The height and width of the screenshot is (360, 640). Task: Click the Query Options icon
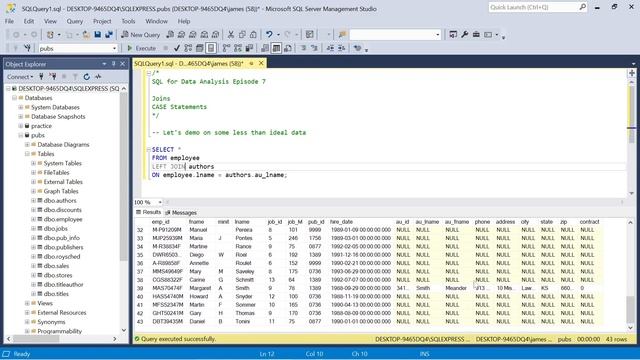click(x=200, y=48)
